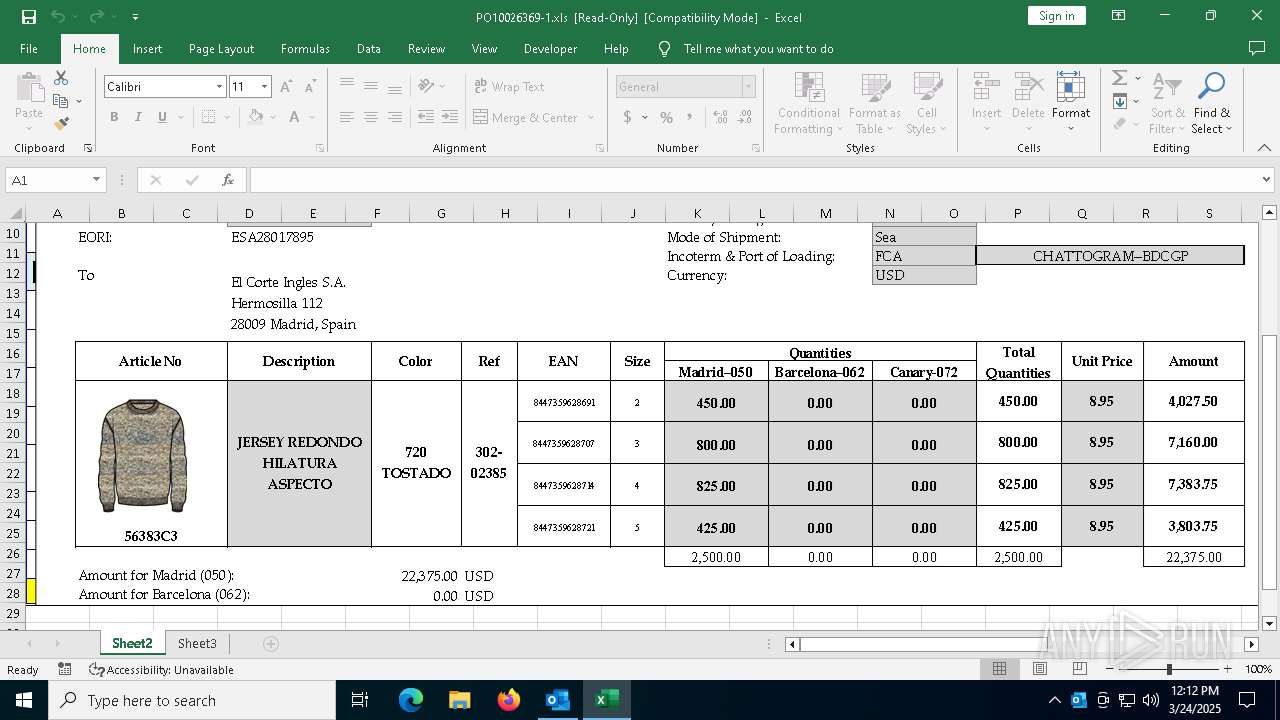Click the Center alignment icon
Viewport: 1280px width, 720px height.
coord(371,117)
